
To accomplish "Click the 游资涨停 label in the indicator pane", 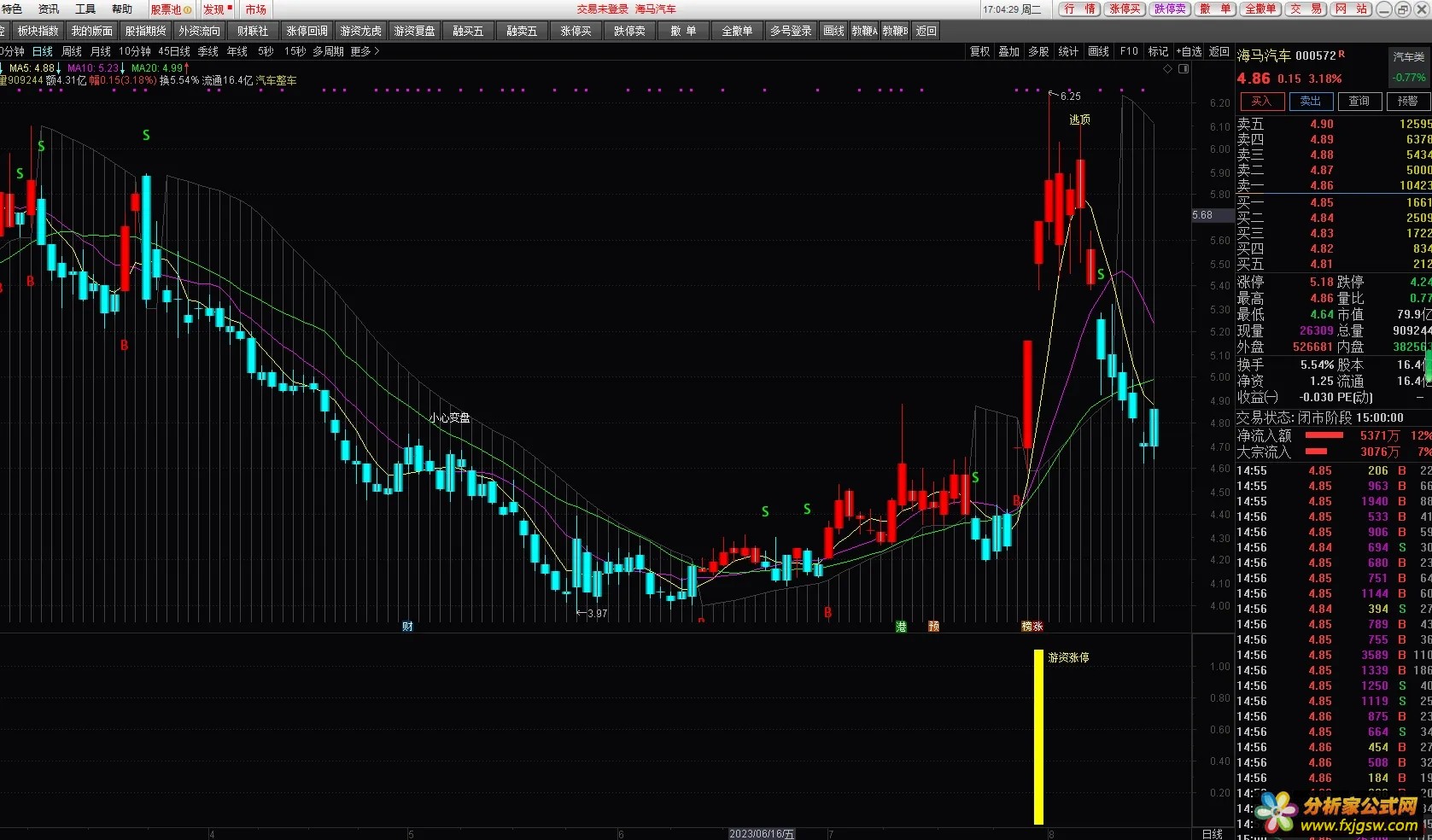I will pos(1068,657).
